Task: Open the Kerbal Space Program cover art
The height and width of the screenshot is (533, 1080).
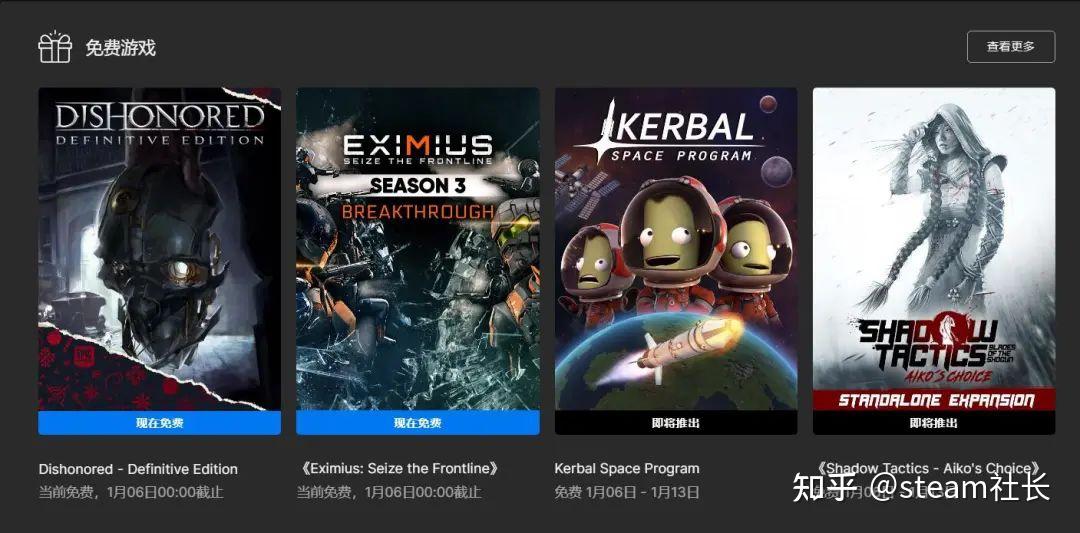Action: pos(676,249)
